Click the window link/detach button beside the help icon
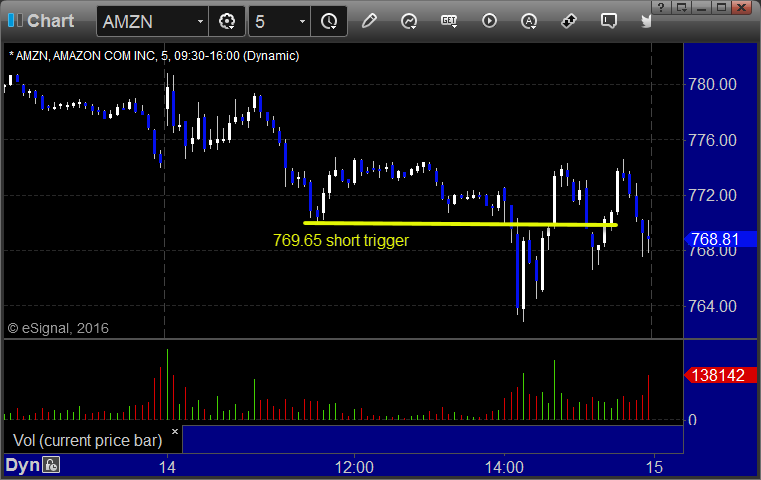 (x=681, y=7)
